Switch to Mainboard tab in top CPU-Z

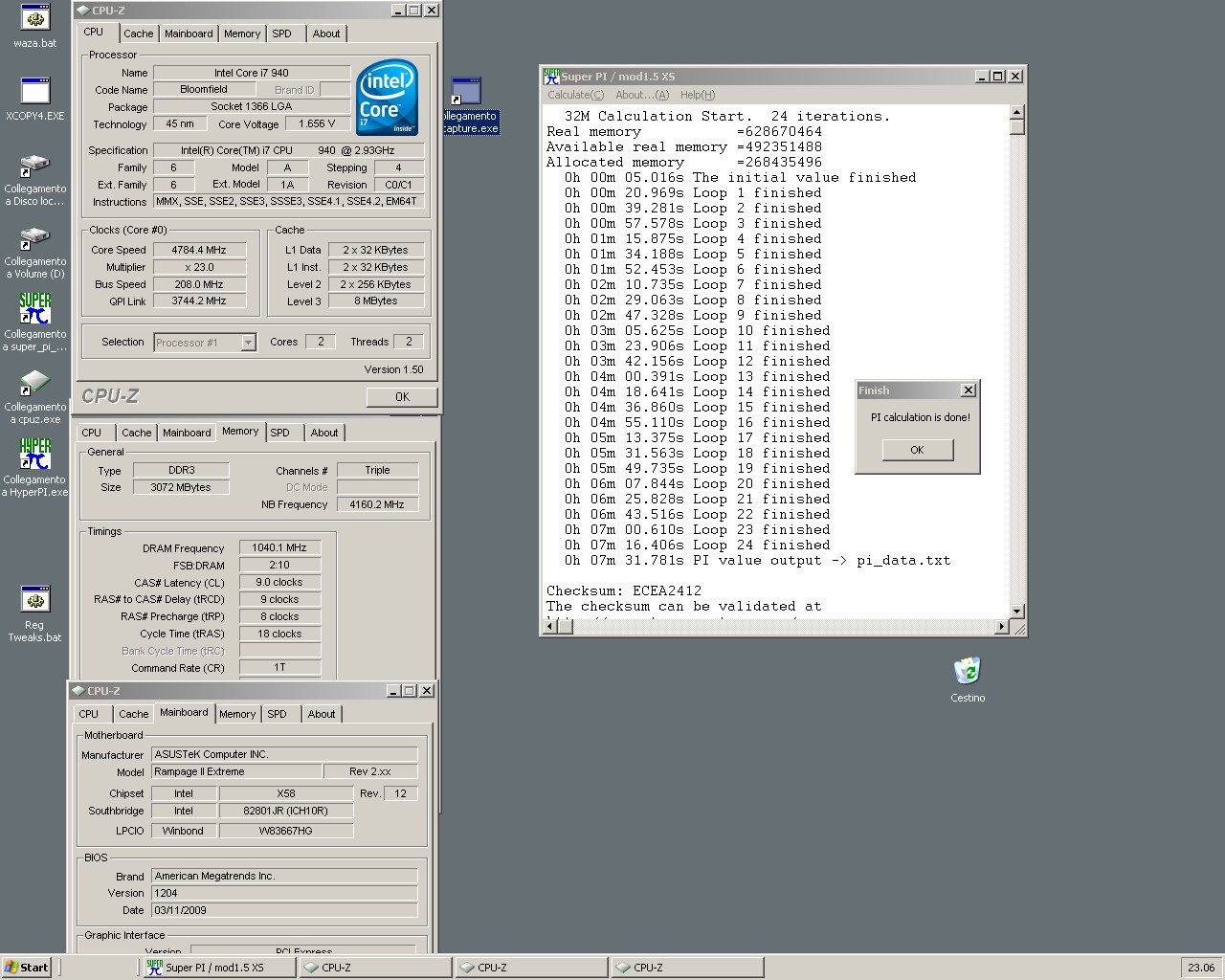point(189,33)
